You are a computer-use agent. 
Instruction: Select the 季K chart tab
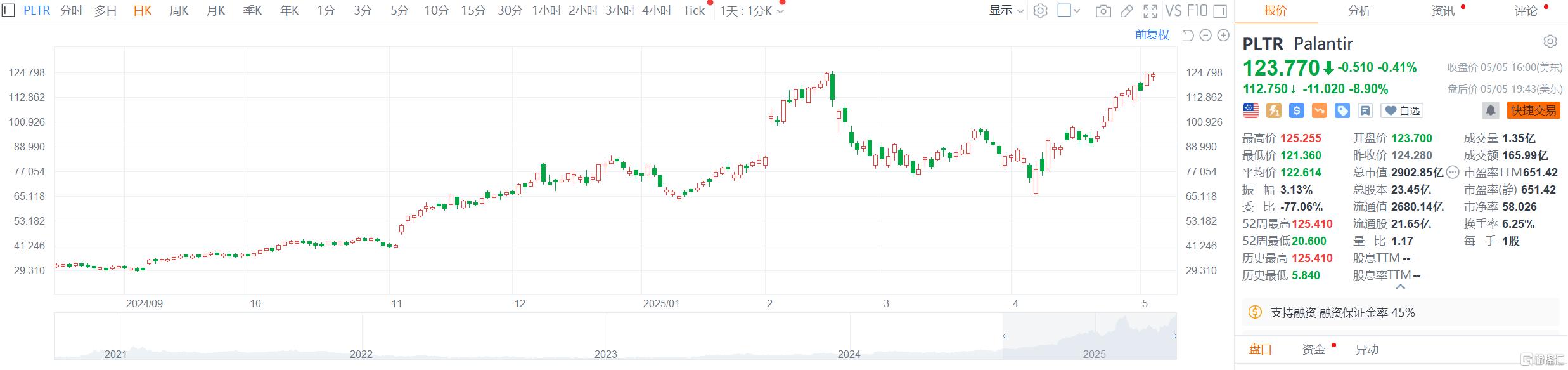pyautogui.click(x=253, y=11)
